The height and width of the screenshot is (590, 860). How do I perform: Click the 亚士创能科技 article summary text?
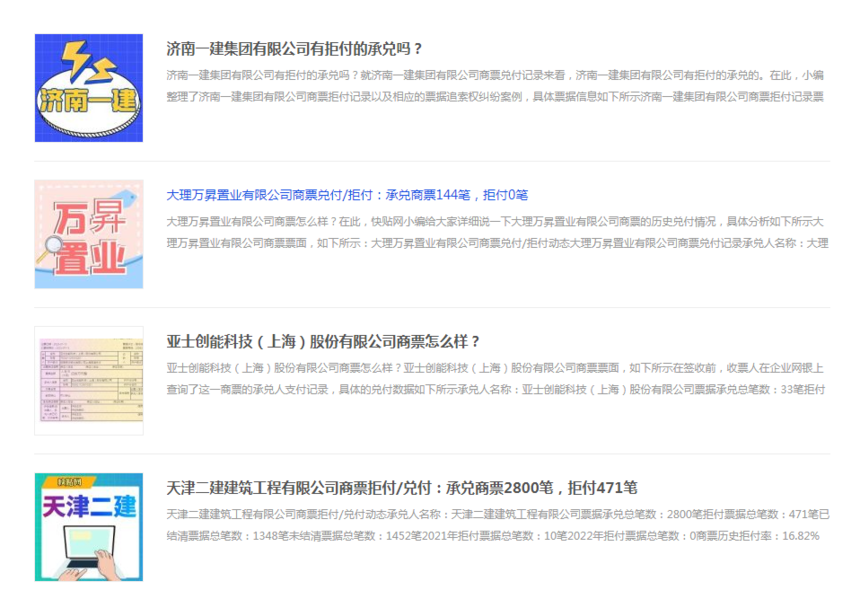click(x=496, y=379)
